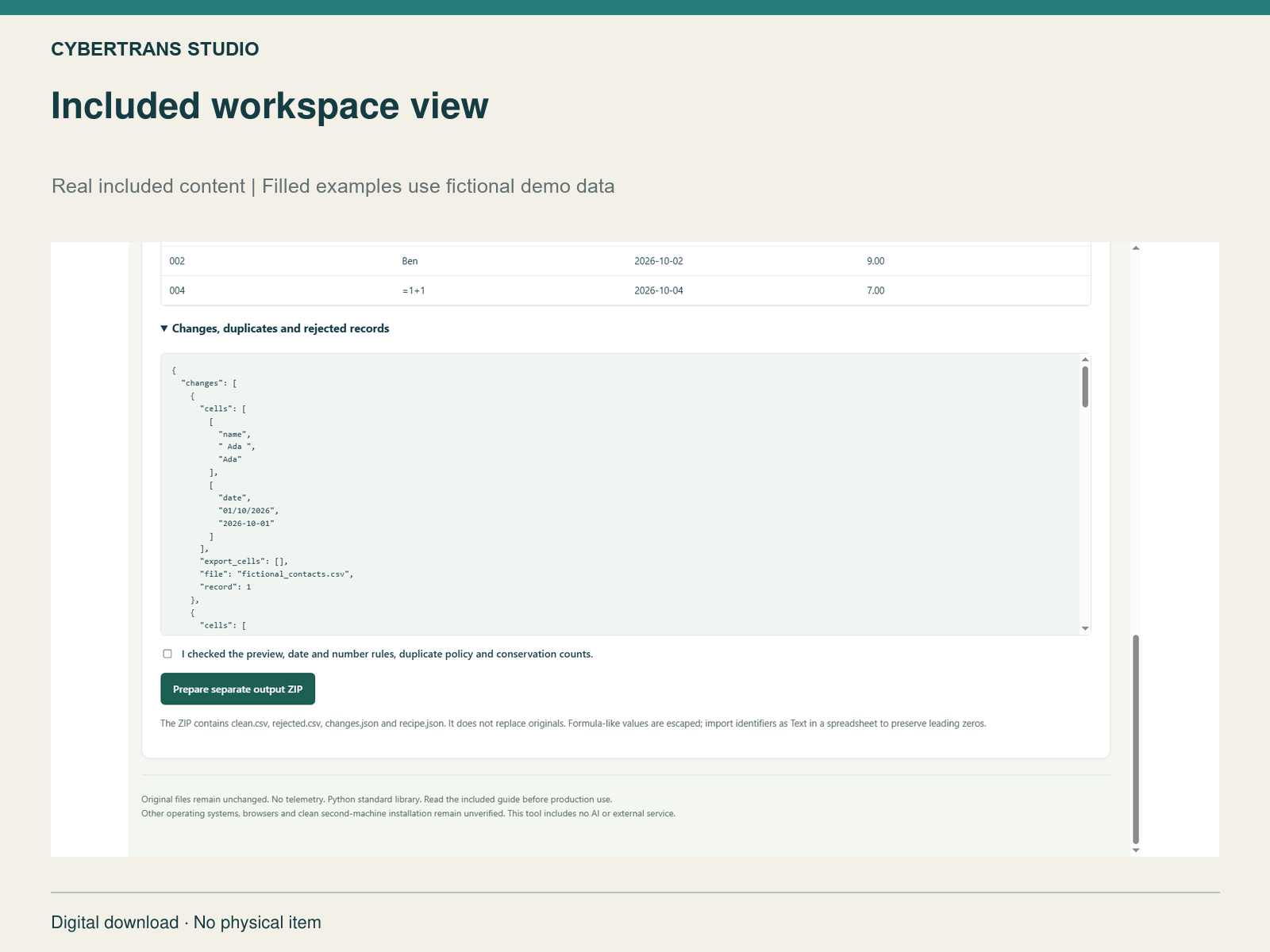Click workspace scrollbar down arrow
The image size is (1270, 952).
pos(1136,850)
